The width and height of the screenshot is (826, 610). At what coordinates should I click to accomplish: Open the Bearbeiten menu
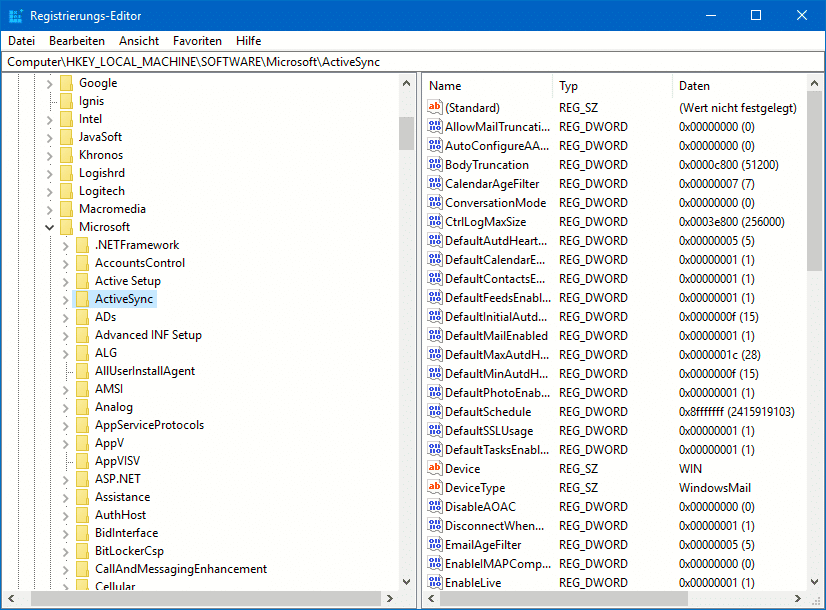77,41
